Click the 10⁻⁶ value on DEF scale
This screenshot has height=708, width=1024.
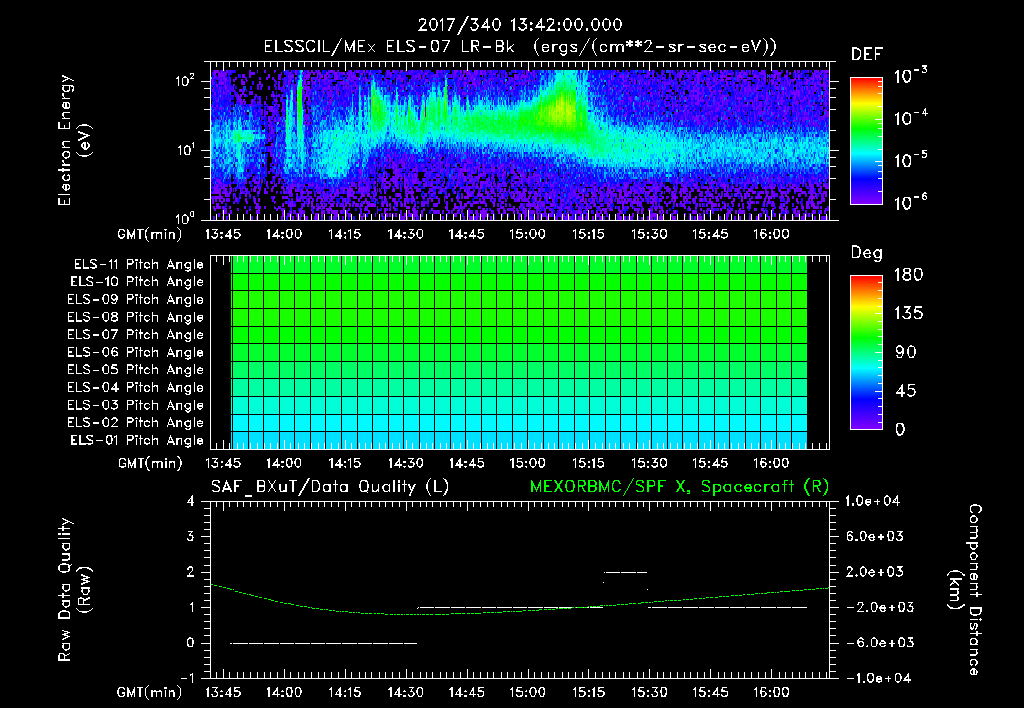[910, 202]
